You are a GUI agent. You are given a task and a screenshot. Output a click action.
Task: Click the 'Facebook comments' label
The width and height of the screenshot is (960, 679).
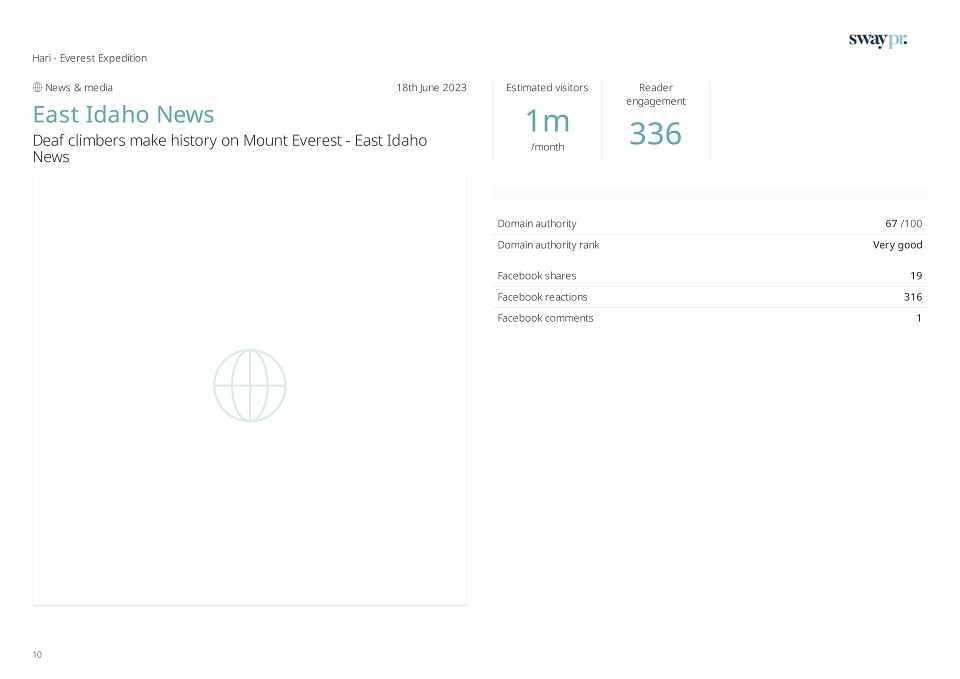pyautogui.click(x=545, y=318)
